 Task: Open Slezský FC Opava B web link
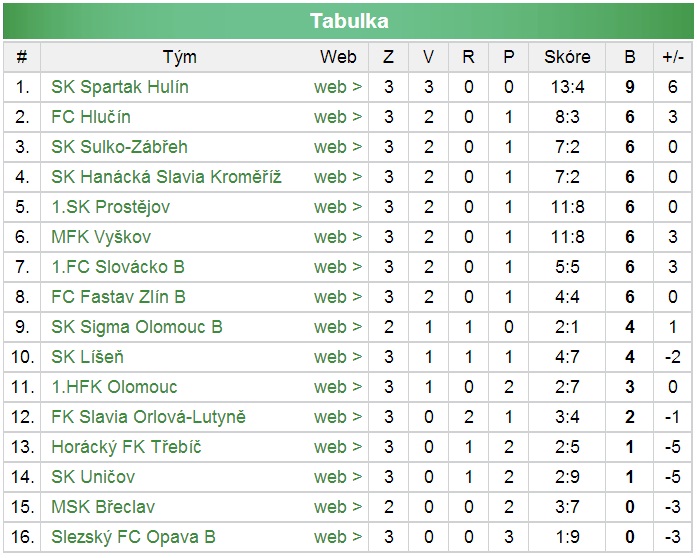coord(338,537)
